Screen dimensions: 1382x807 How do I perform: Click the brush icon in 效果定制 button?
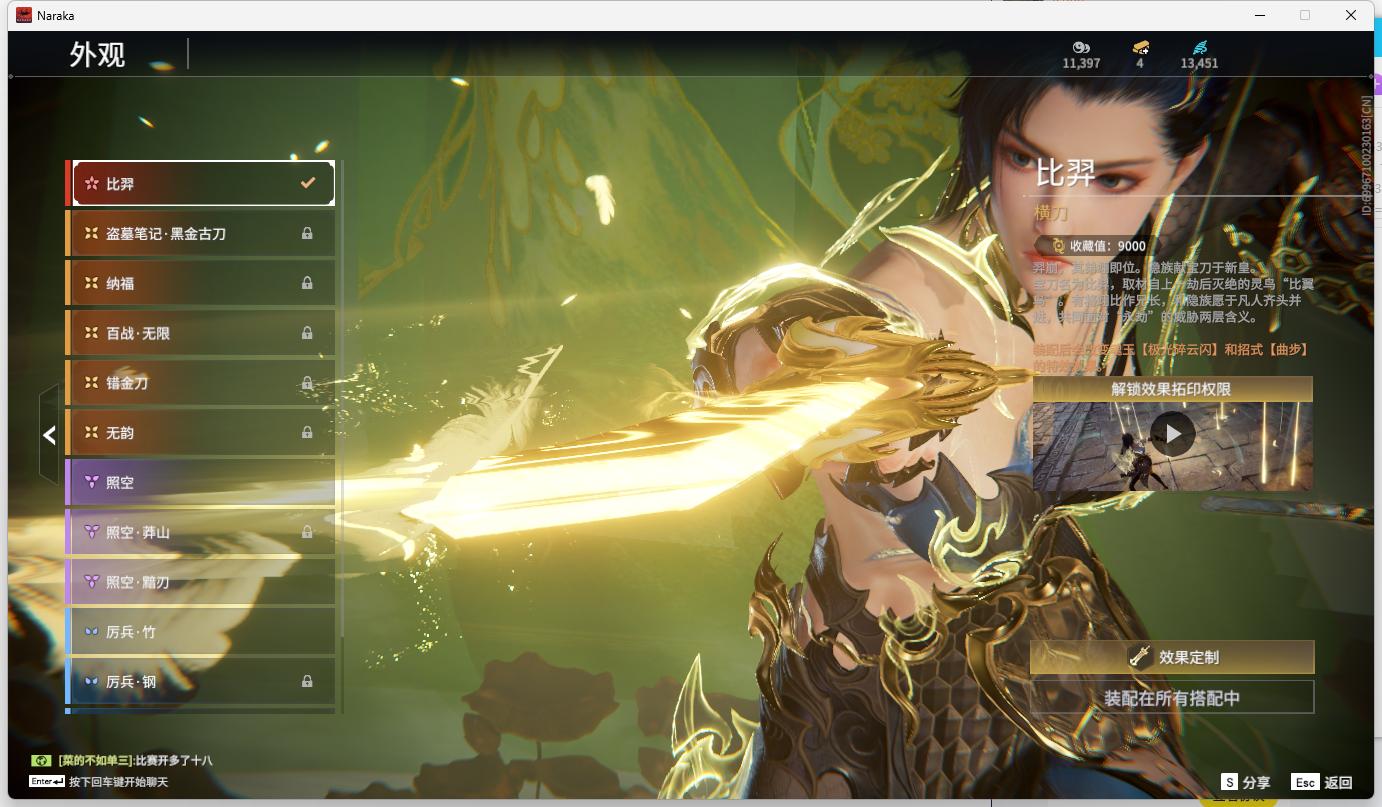pos(1140,657)
